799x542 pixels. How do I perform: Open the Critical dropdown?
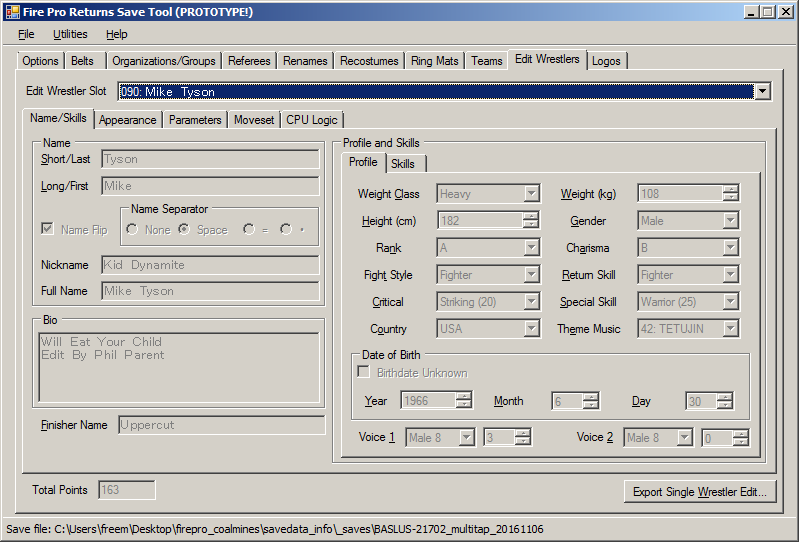531,302
